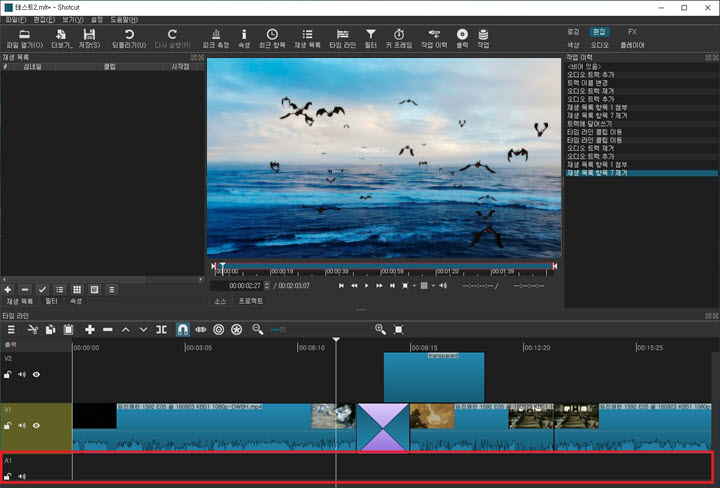Click the zoom timeline to fit icon
Screen dimensions: 720x488
coord(399,329)
